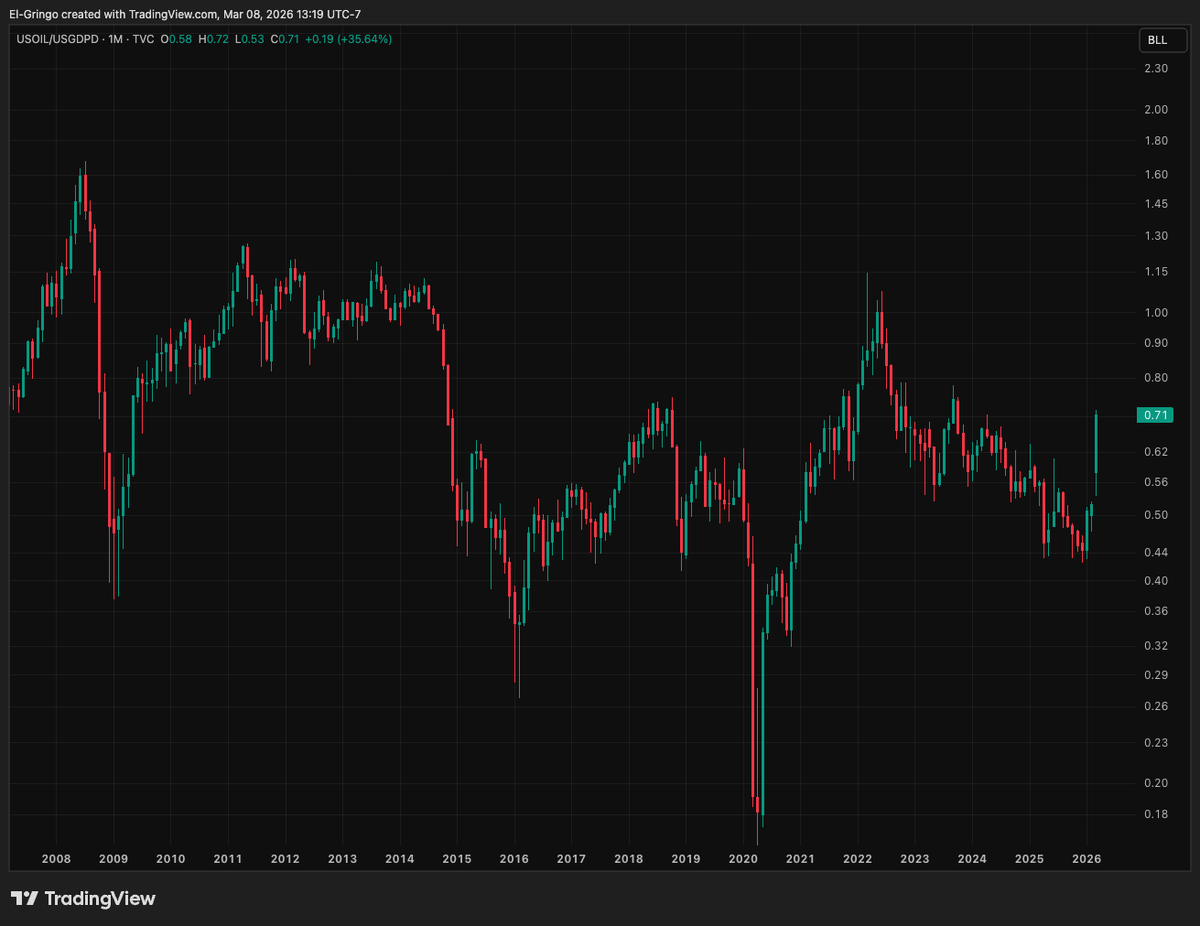Click the 2021 label on time axis
The height and width of the screenshot is (926, 1200).
[800, 859]
